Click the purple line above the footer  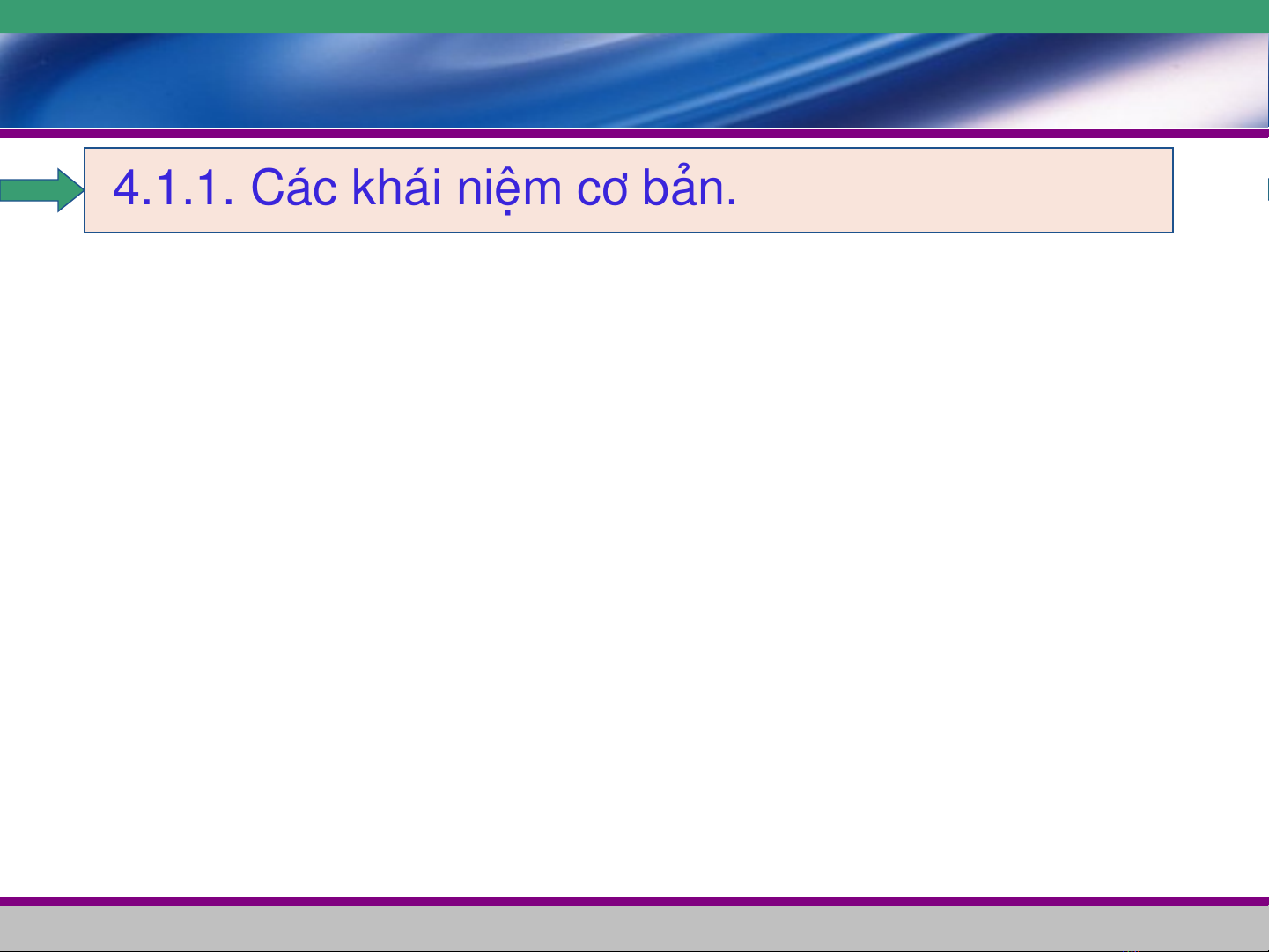(x=634, y=902)
